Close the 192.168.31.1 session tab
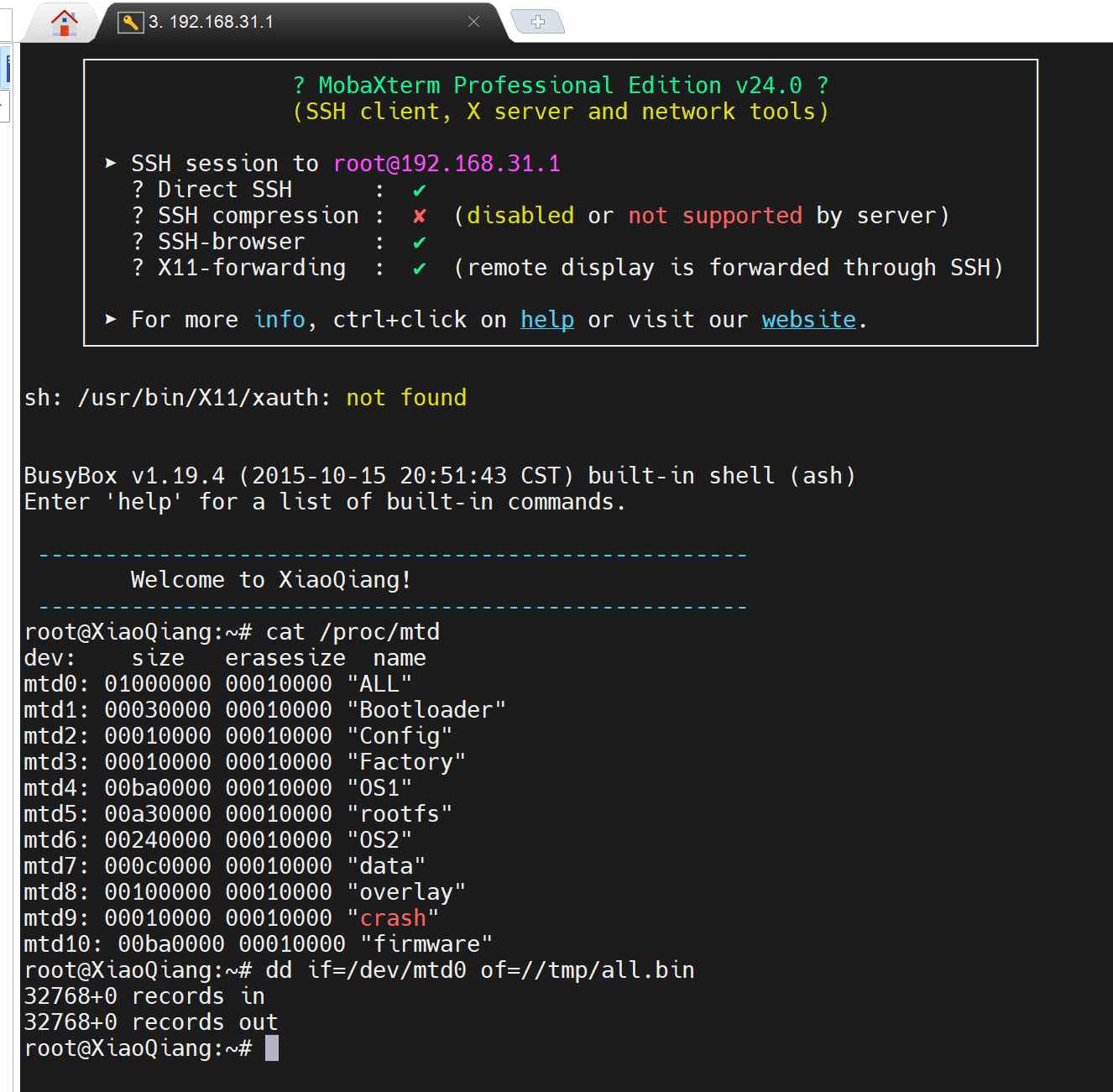 click(x=473, y=22)
